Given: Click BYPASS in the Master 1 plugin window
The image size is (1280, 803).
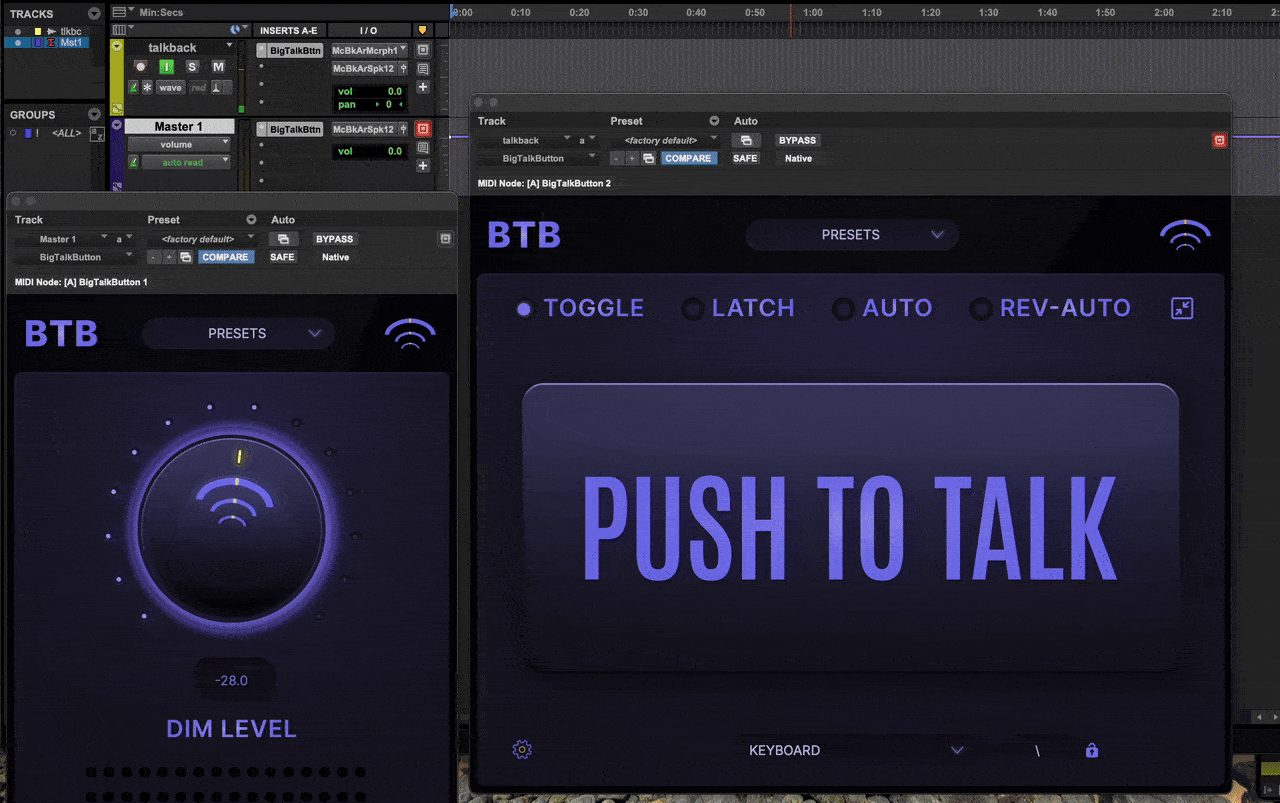Looking at the screenshot, I should click(335, 239).
